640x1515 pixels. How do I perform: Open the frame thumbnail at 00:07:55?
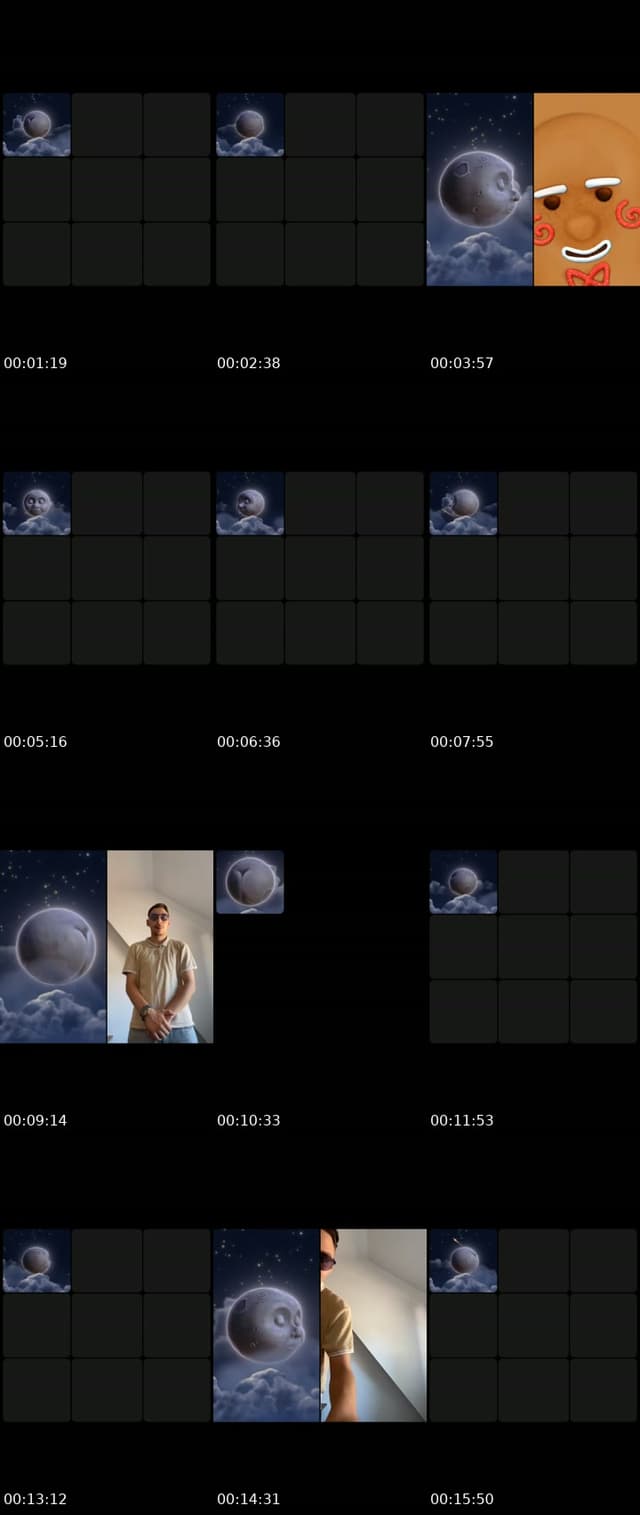[533, 568]
